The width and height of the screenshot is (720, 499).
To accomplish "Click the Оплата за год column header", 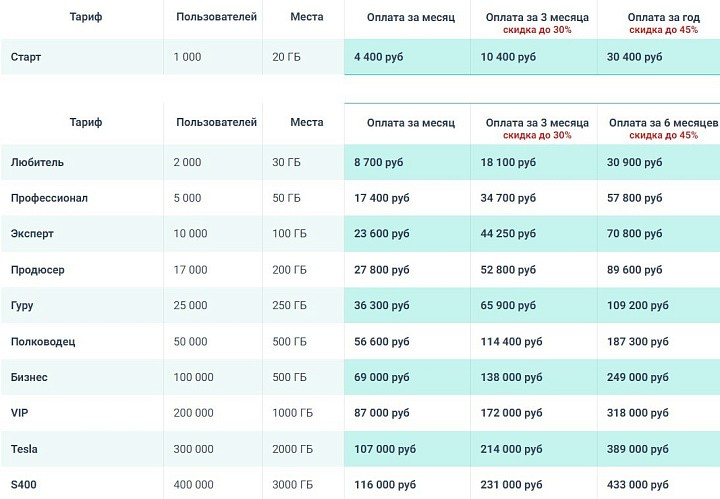I will 664,17.
